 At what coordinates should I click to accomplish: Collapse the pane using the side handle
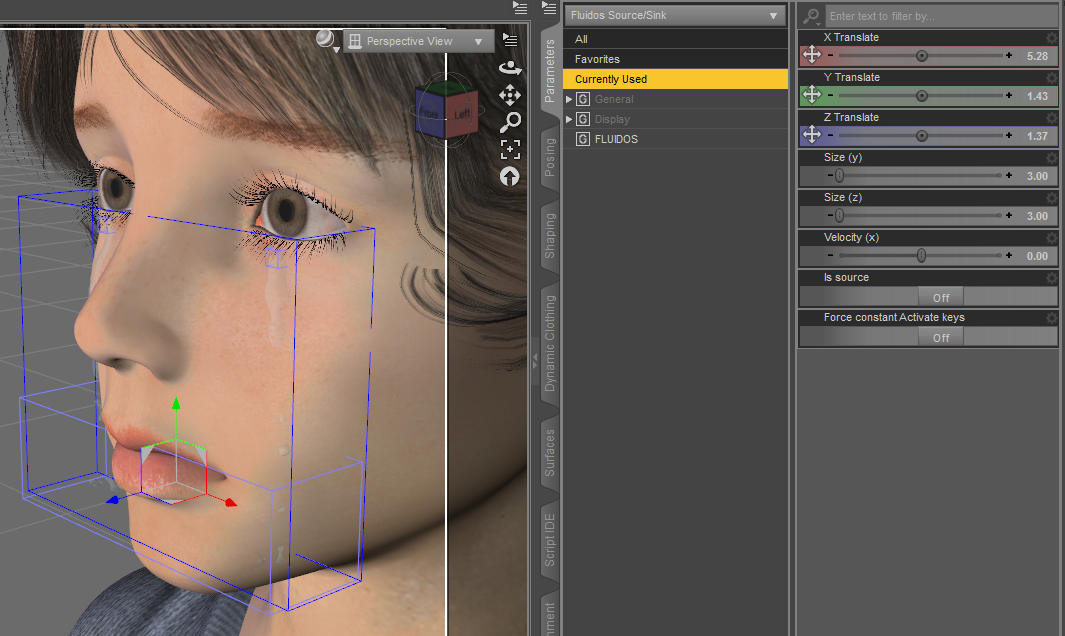click(535, 361)
